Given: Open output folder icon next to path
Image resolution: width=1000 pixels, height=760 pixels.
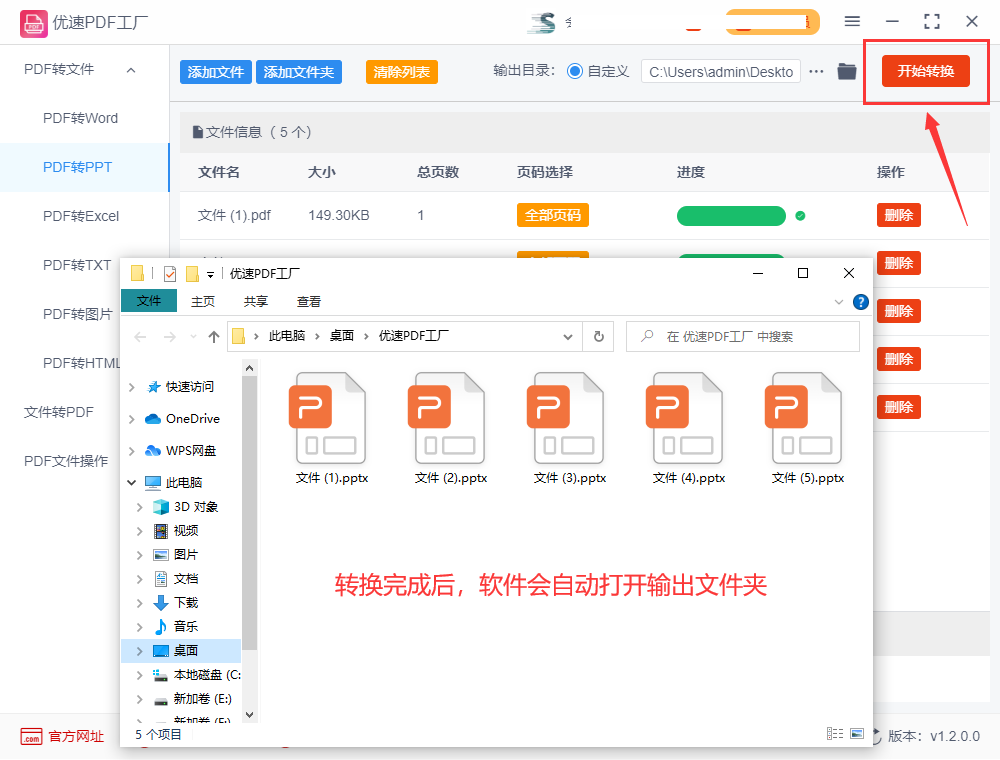Looking at the screenshot, I should (846, 71).
